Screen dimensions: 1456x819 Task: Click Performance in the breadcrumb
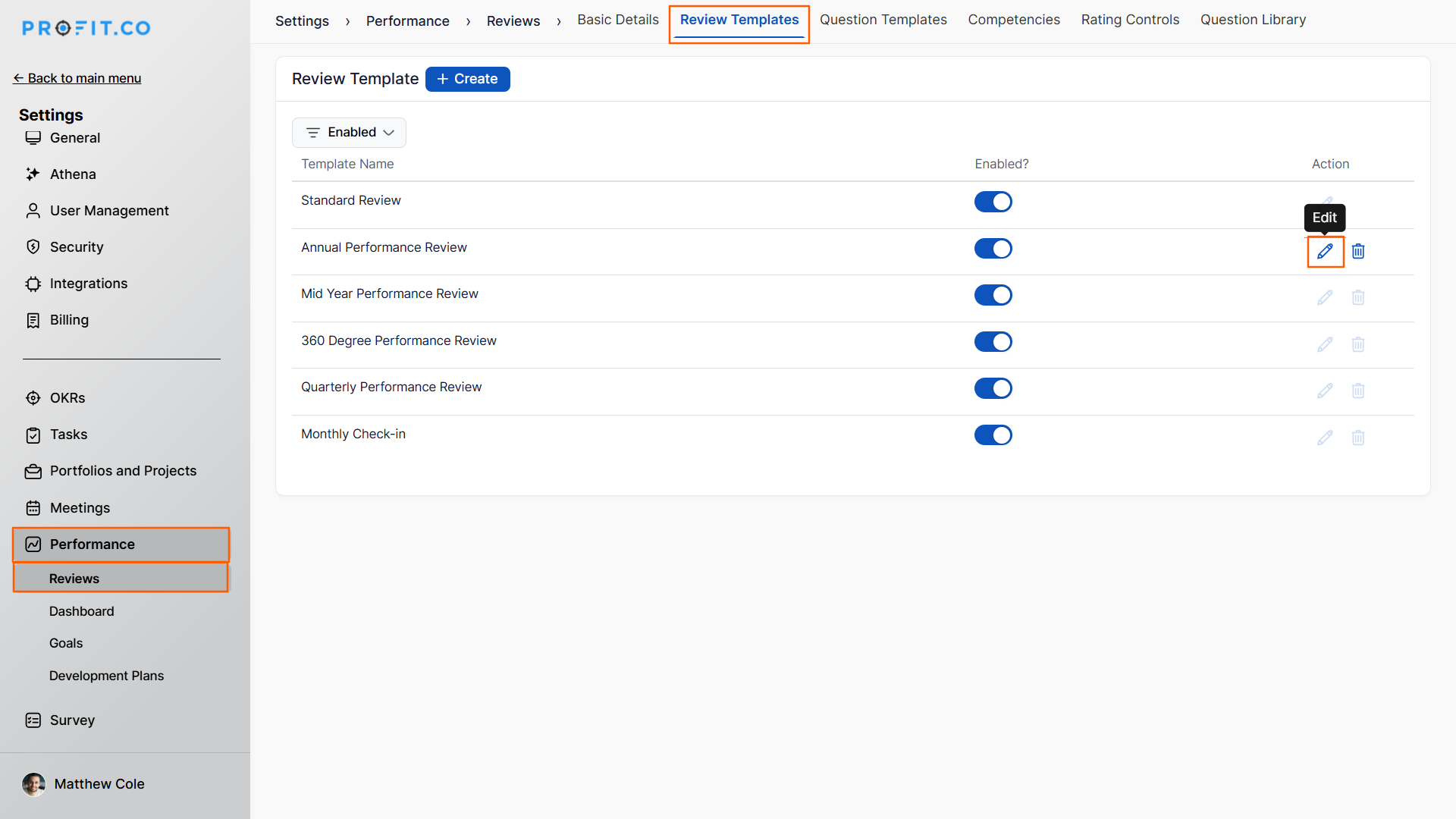coord(407,21)
